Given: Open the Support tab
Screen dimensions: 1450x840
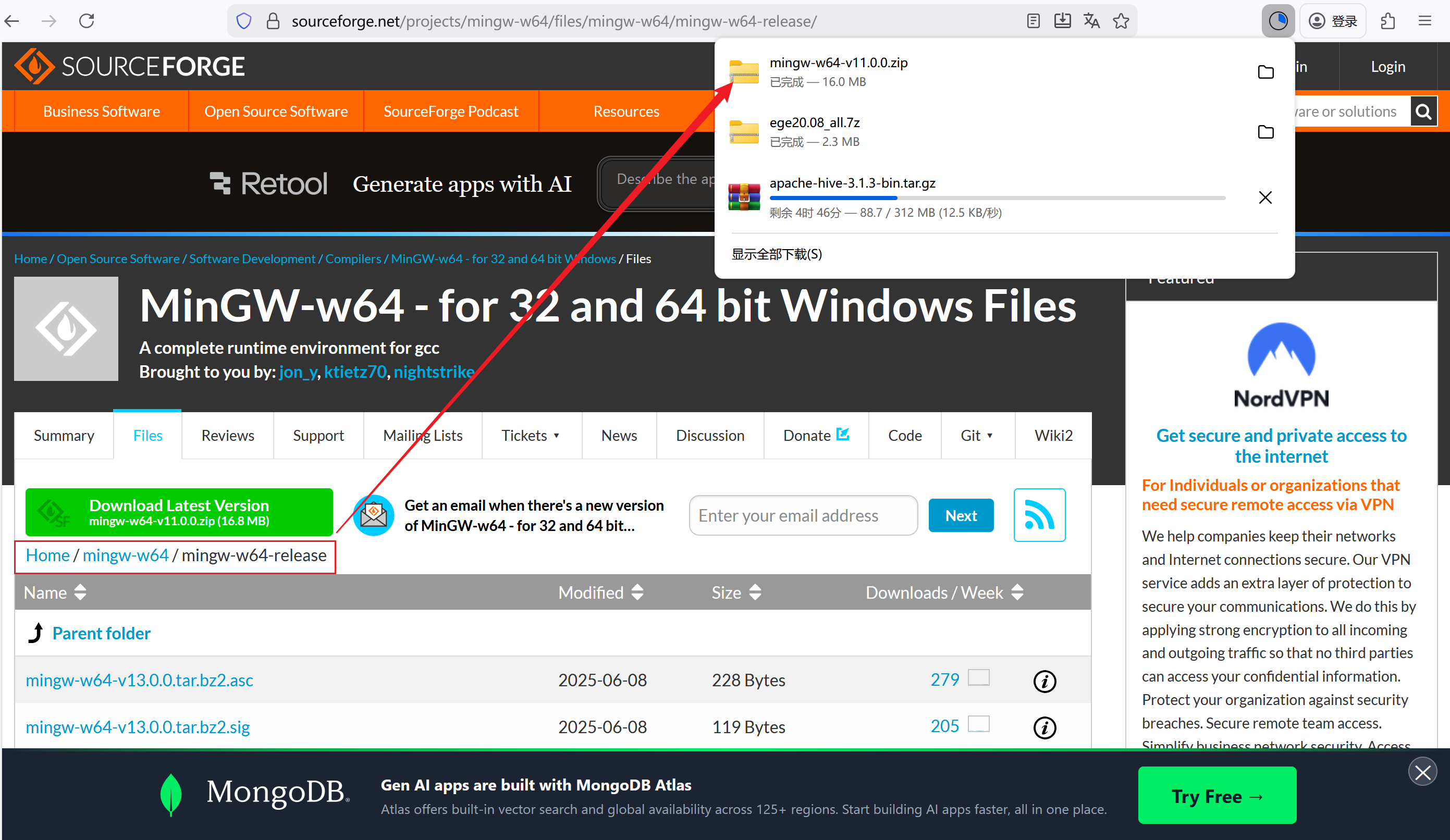Looking at the screenshot, I should click(x=318, y=436).
